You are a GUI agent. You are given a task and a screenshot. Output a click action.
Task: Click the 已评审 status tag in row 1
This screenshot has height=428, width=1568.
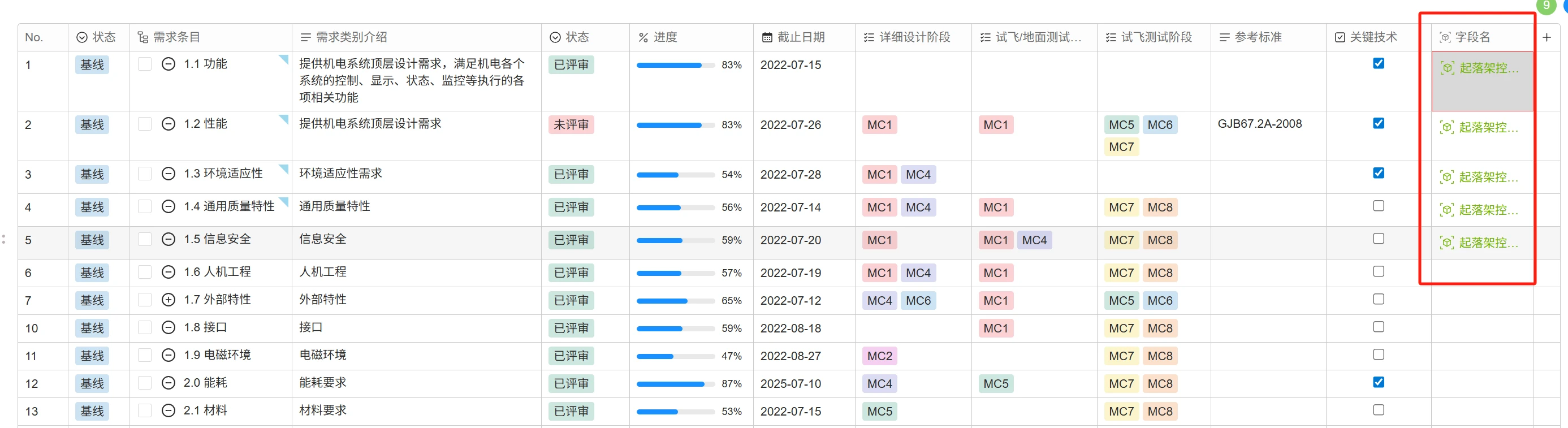(571, 64)
